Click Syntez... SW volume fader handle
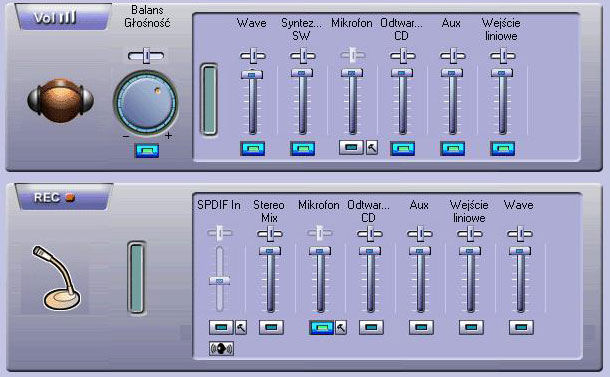Viewport: 610px width, 377px height. coord(302,73)
